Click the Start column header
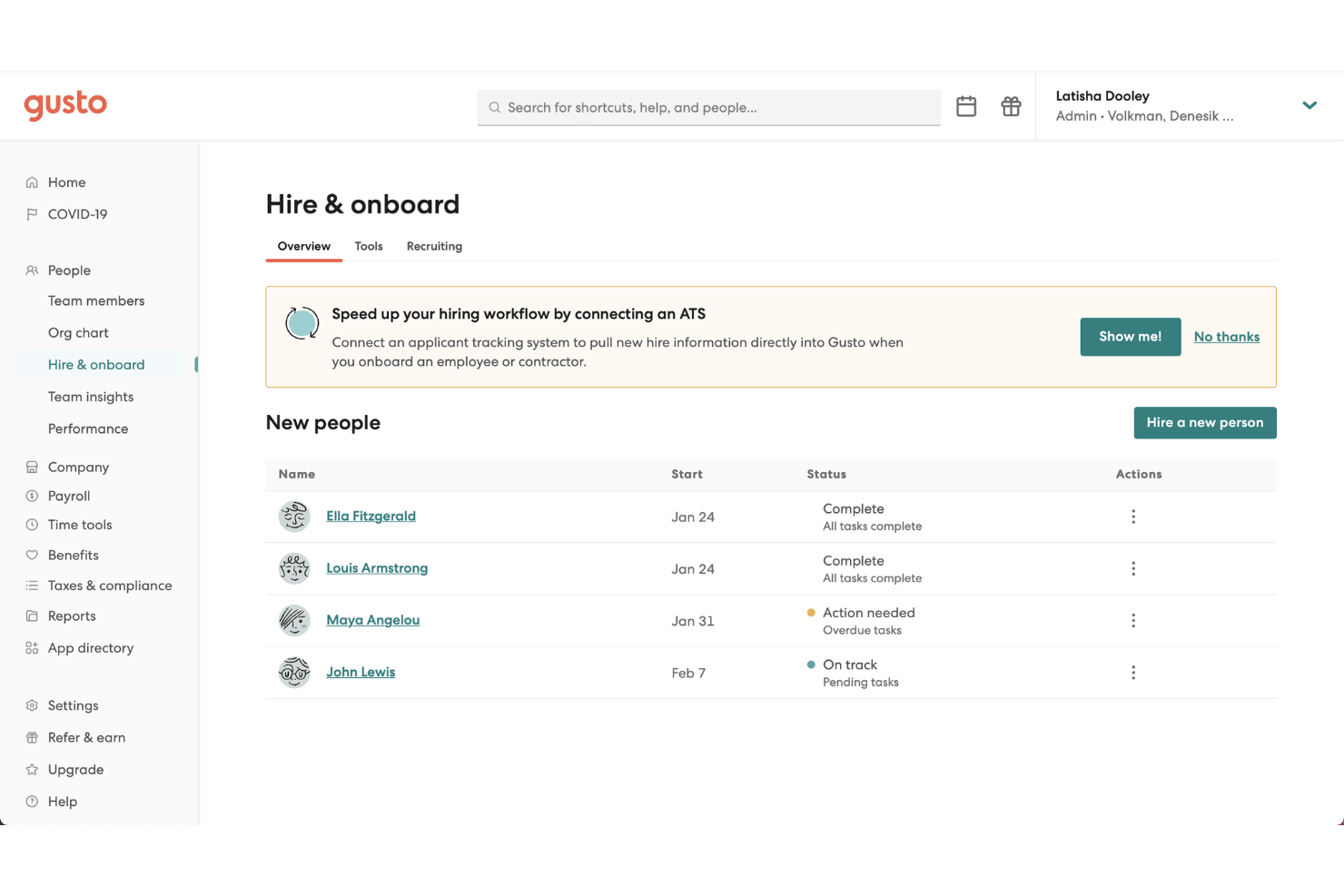The image size is (1344, 896). 687,475
